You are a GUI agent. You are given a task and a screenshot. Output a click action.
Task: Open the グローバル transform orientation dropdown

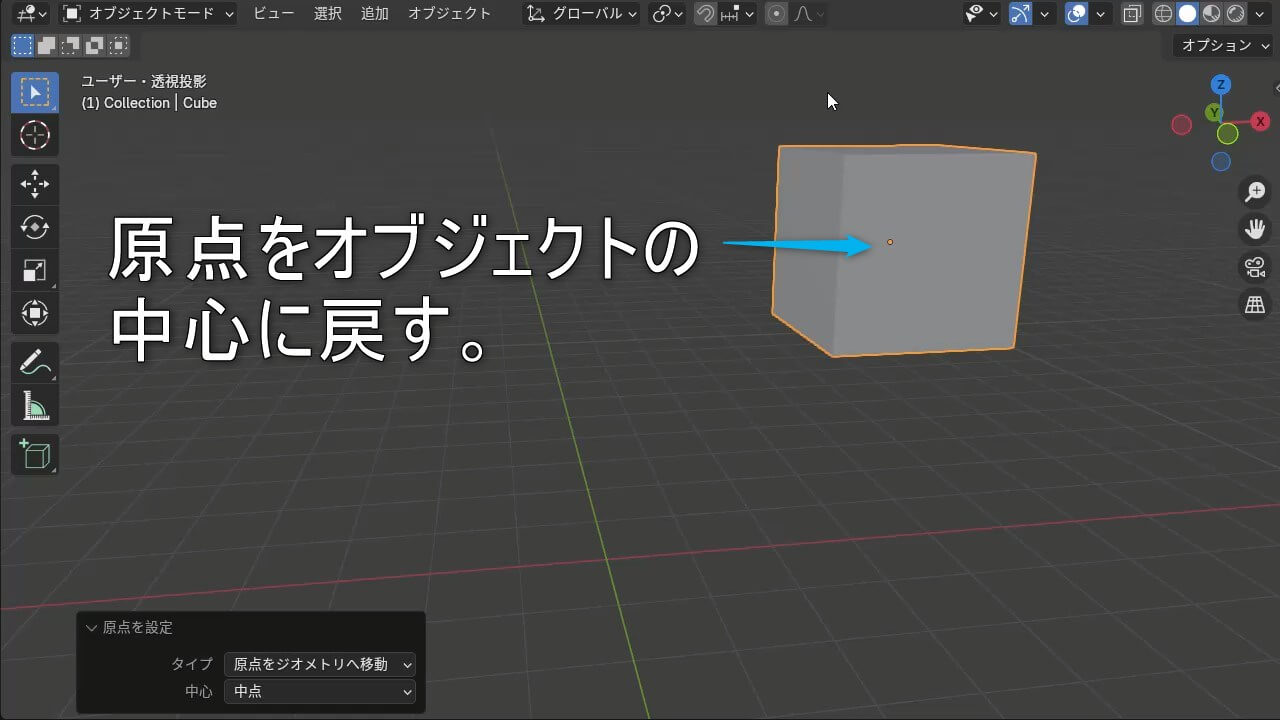[582, 14]
